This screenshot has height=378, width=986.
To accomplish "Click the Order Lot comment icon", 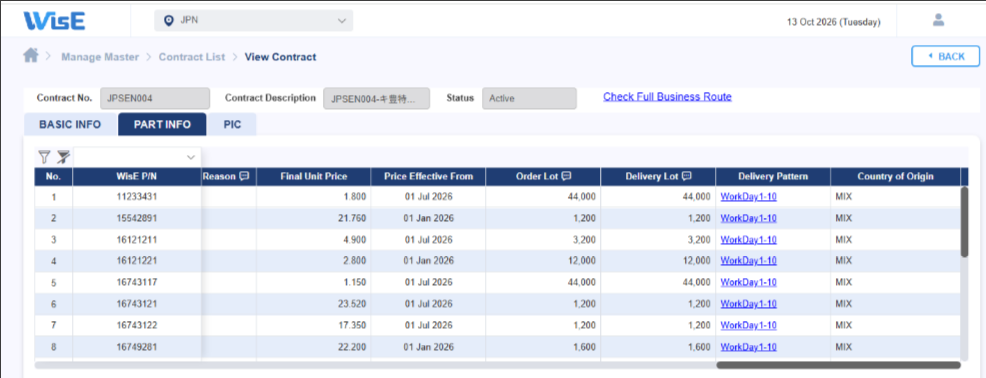I will [x=566, y=176].
